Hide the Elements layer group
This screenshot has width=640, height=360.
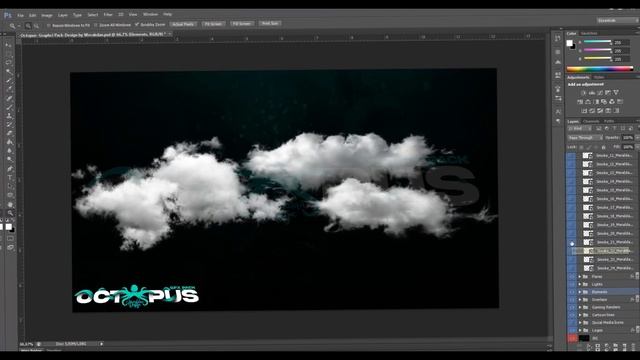point(572,292)
